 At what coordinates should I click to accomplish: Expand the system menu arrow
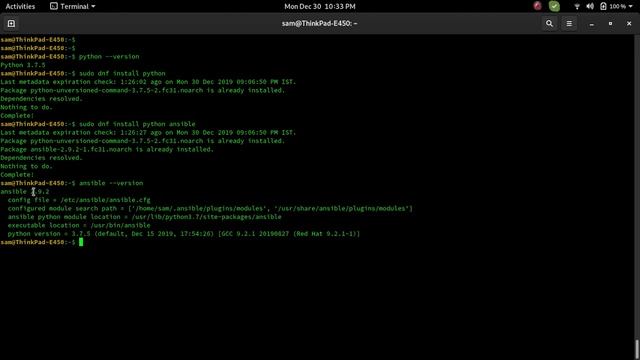tap(631, 7)
